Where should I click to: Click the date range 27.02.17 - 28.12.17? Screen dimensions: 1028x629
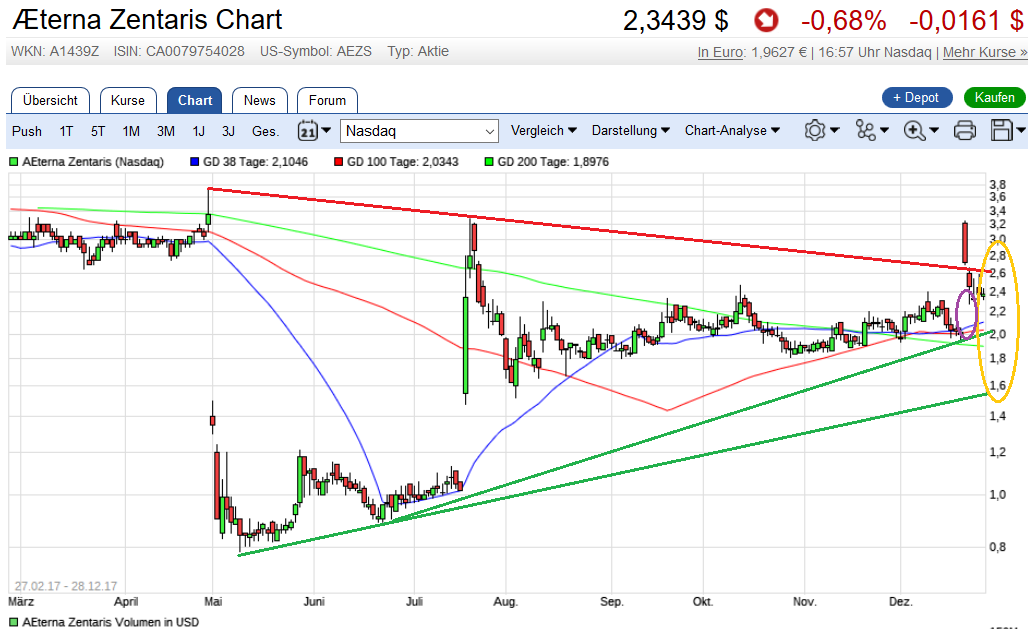pyautogui.click(x=66, y=586)
